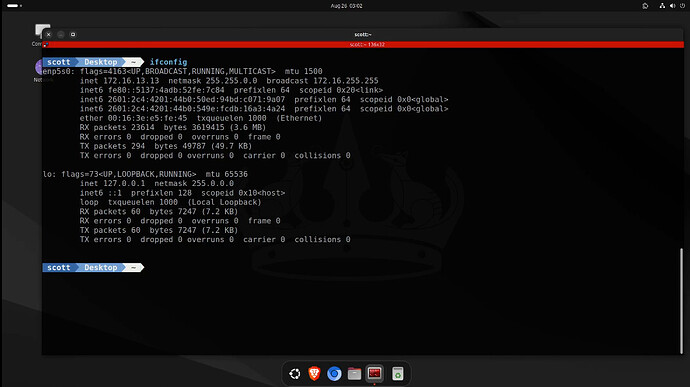Click the 'Desktop' segment of bottom prompt
This screenshot has height=387, width=690.
click(101, 268)
